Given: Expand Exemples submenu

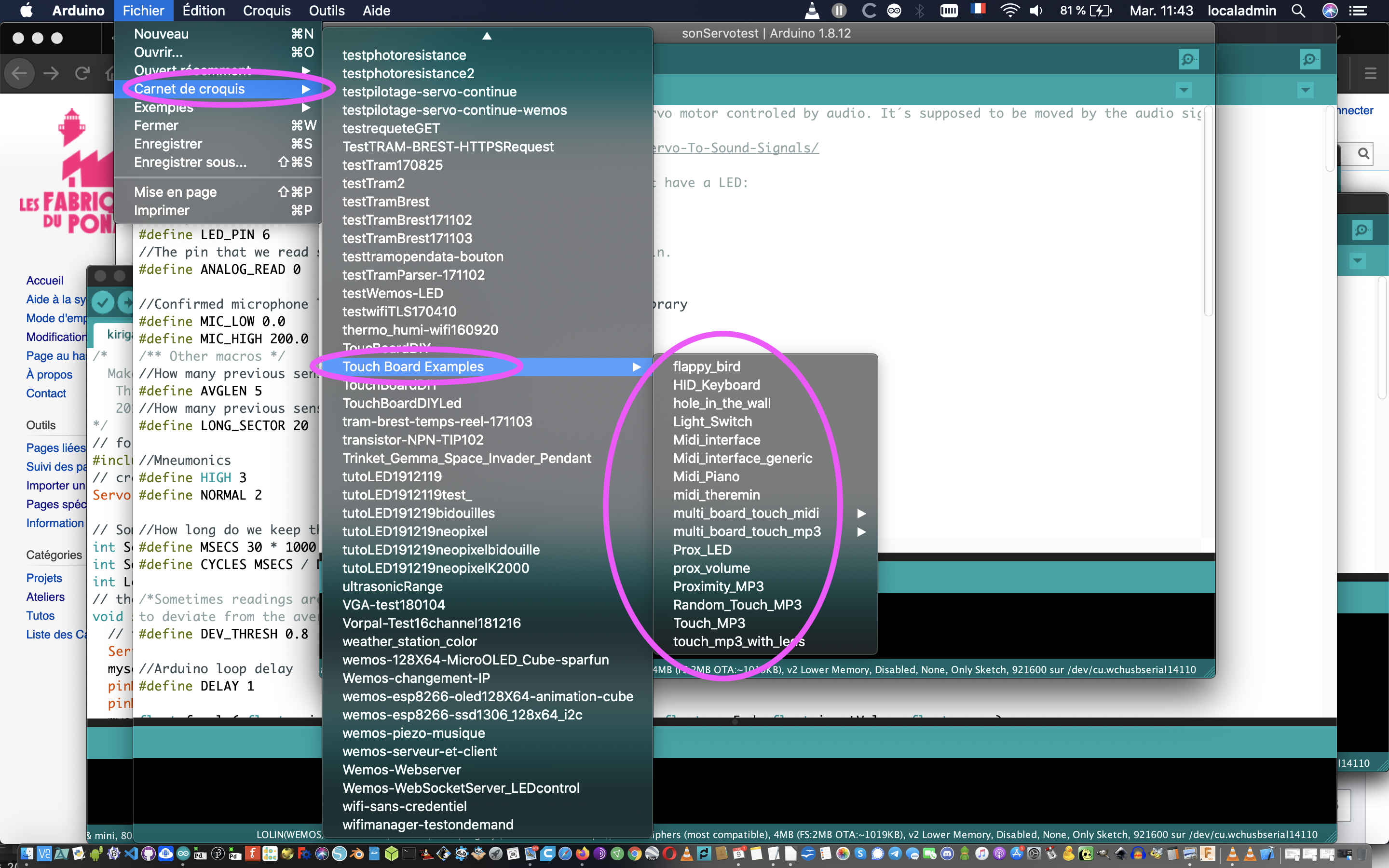Looking at the screenshot, I should [218, 108].
